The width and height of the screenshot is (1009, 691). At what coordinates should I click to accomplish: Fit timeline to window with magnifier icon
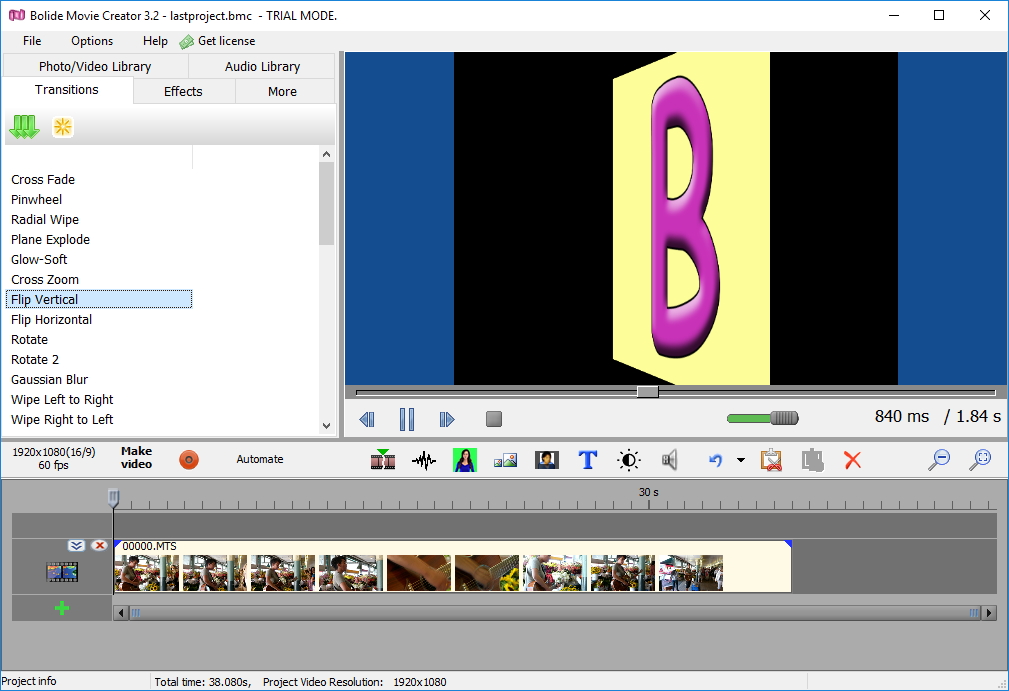click(981, 459)
